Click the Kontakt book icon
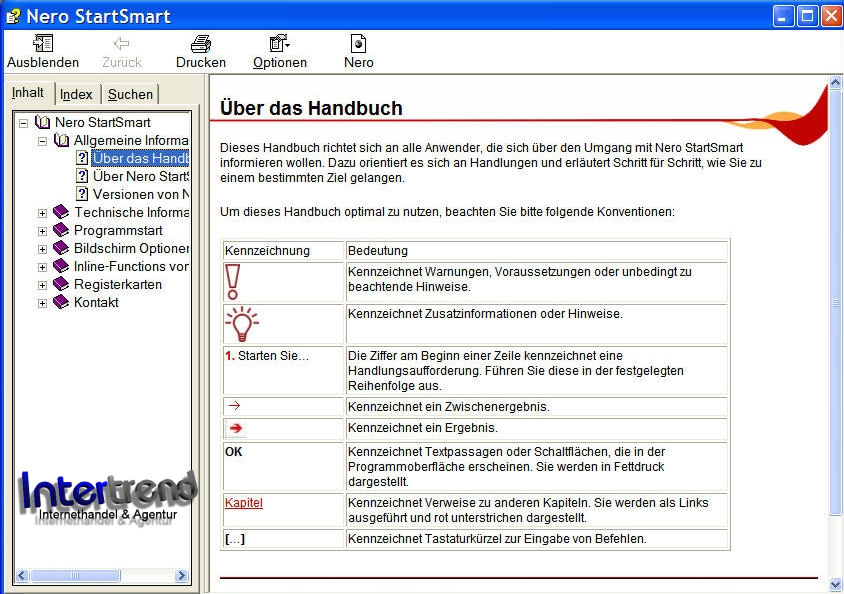Screen dimensions: 844x594 click(x=61, y=302)
